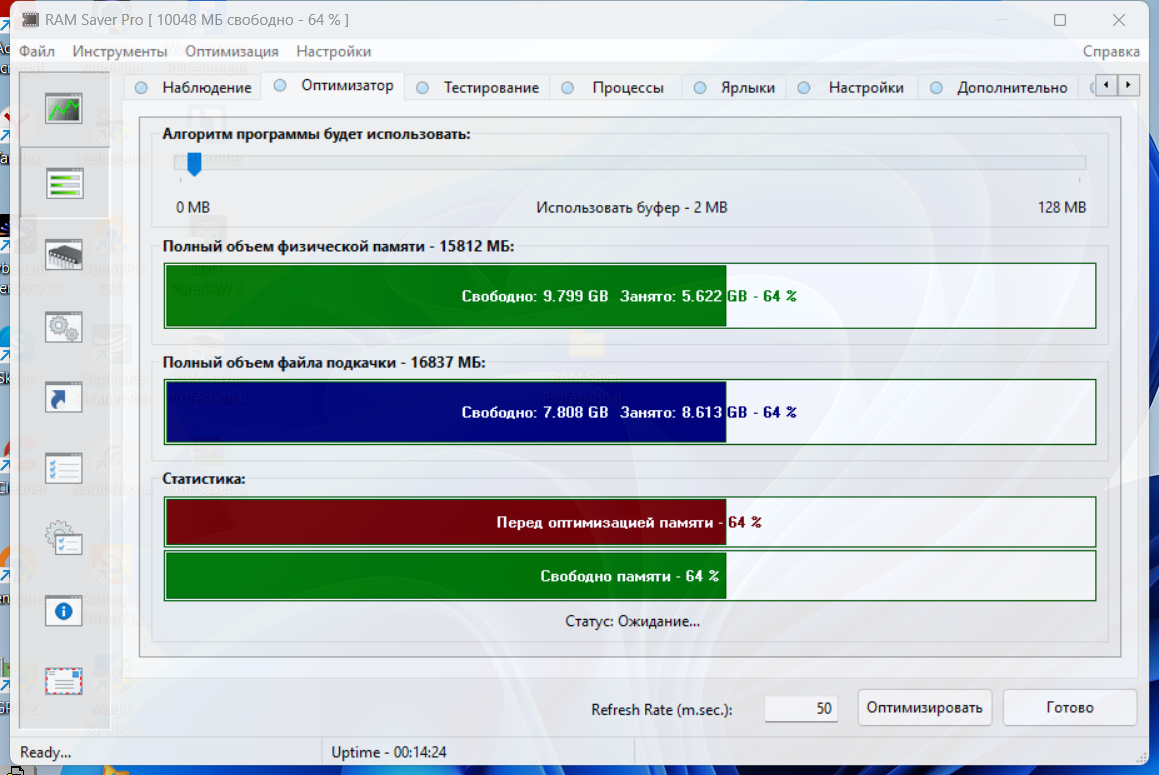
Task: Focus the Refresh Rate input field
Action: [x=801, y=709]
